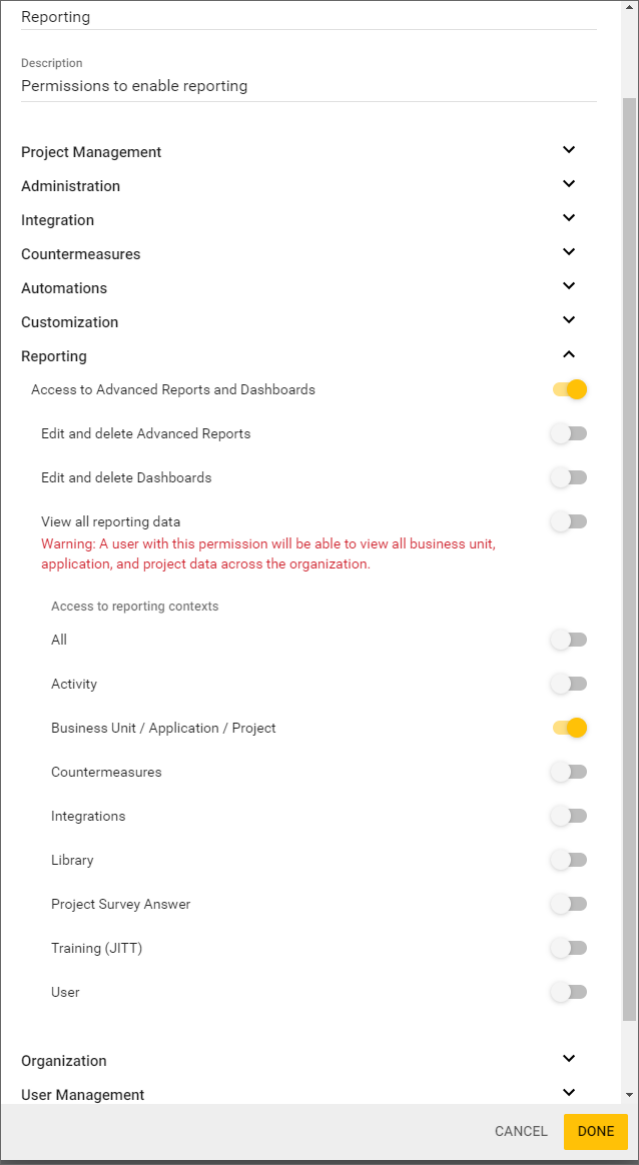Enable the All reporting contexts toggle
639x1165 pixels.
(568, 639)
